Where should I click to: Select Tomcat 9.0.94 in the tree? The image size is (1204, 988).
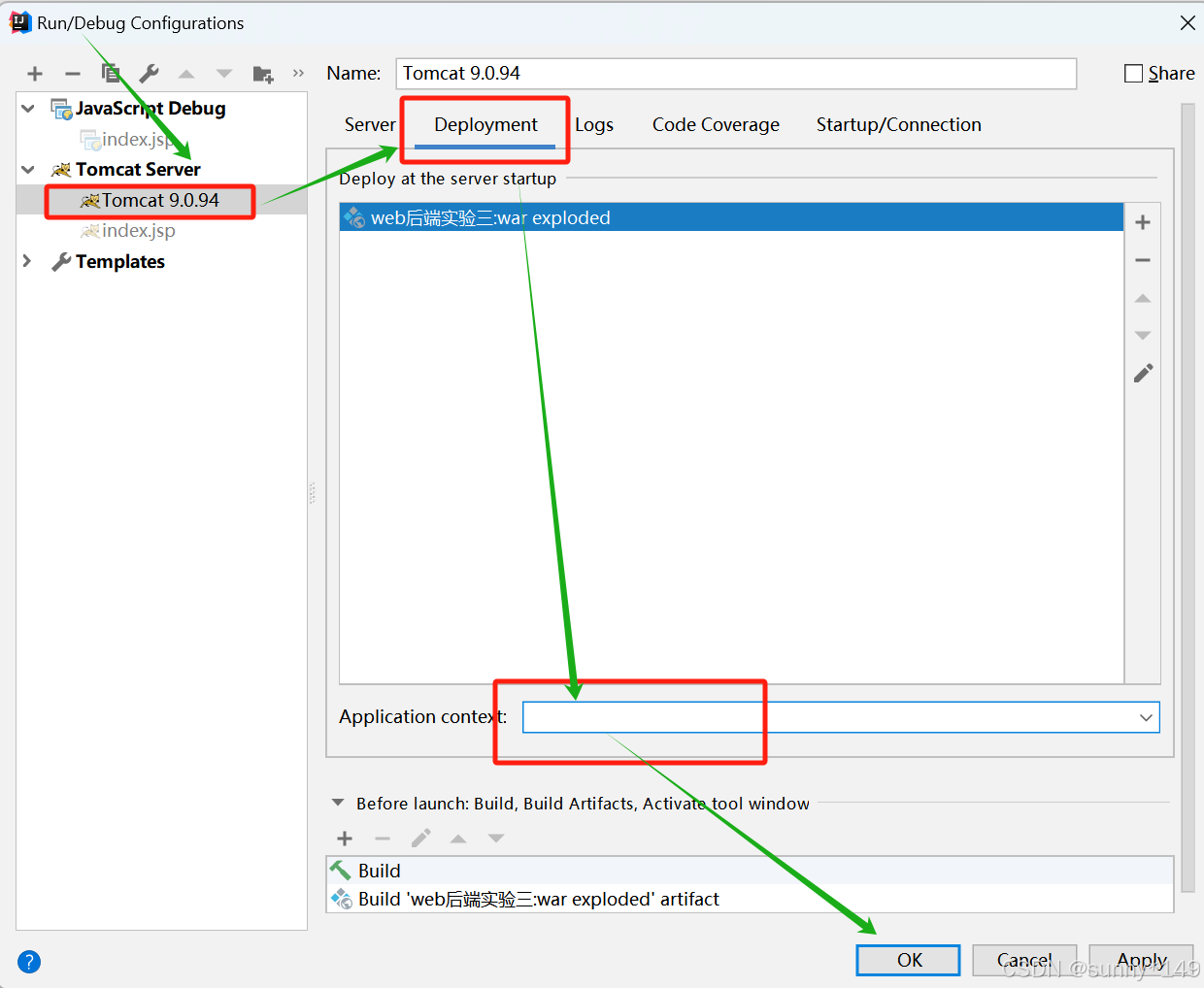tap(161, 200)
